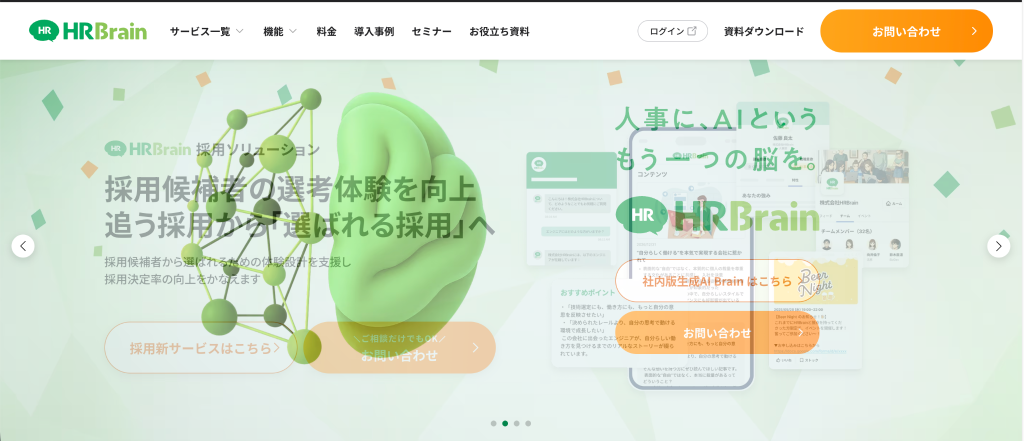Select the セミナー menu item
The height and width of the screenshot is (441, 1024).
(432, 31)
